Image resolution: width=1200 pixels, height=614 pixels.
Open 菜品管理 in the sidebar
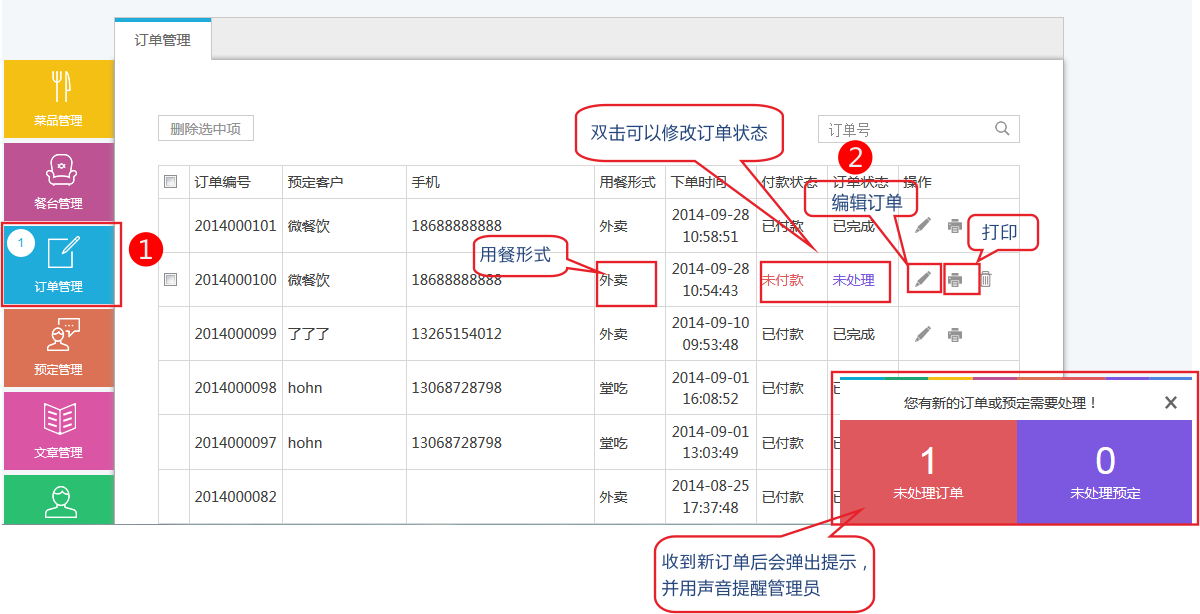[x=58, y=98]
